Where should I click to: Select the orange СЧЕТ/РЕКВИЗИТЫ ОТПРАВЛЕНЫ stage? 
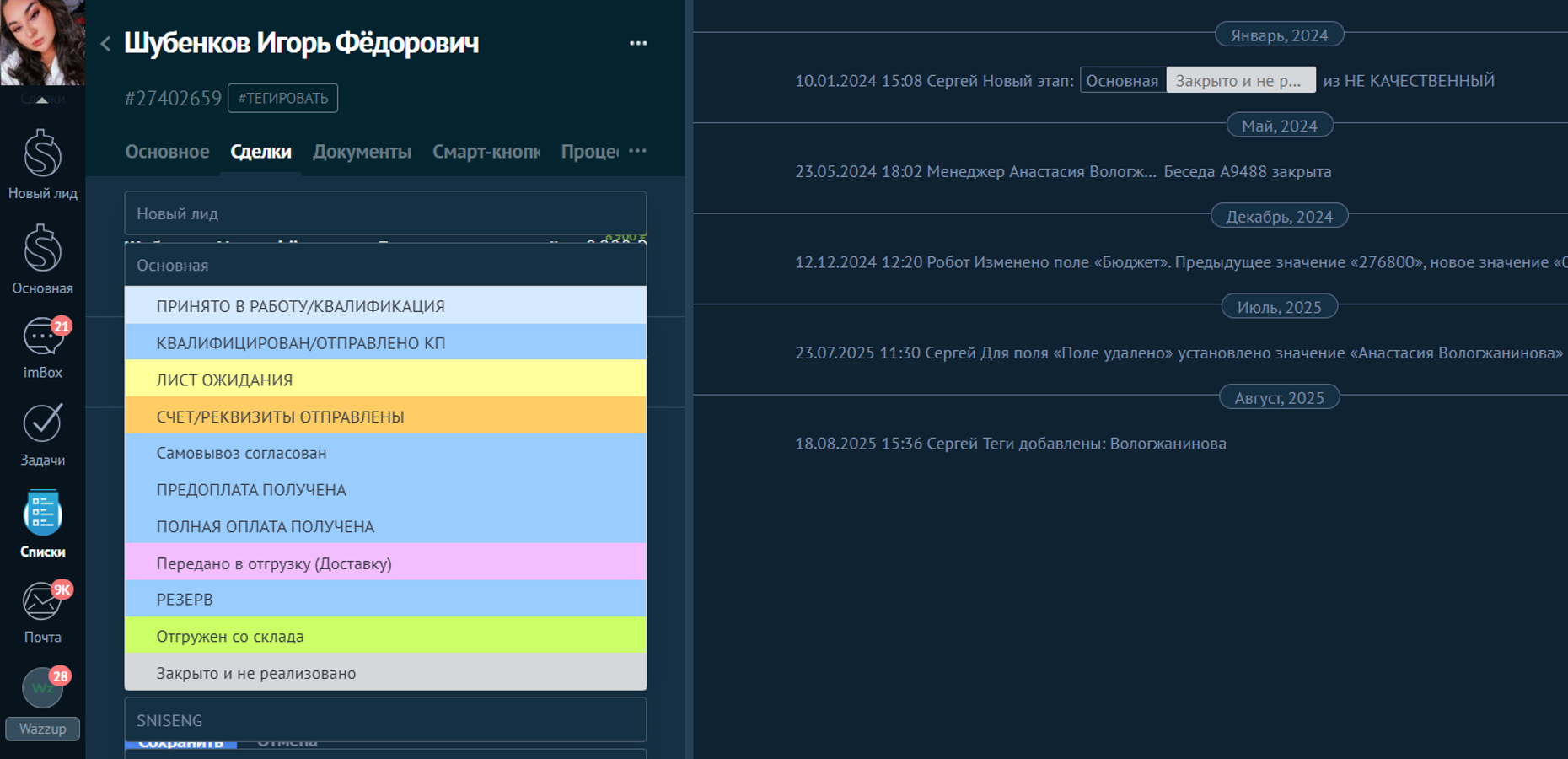[385, 417]
